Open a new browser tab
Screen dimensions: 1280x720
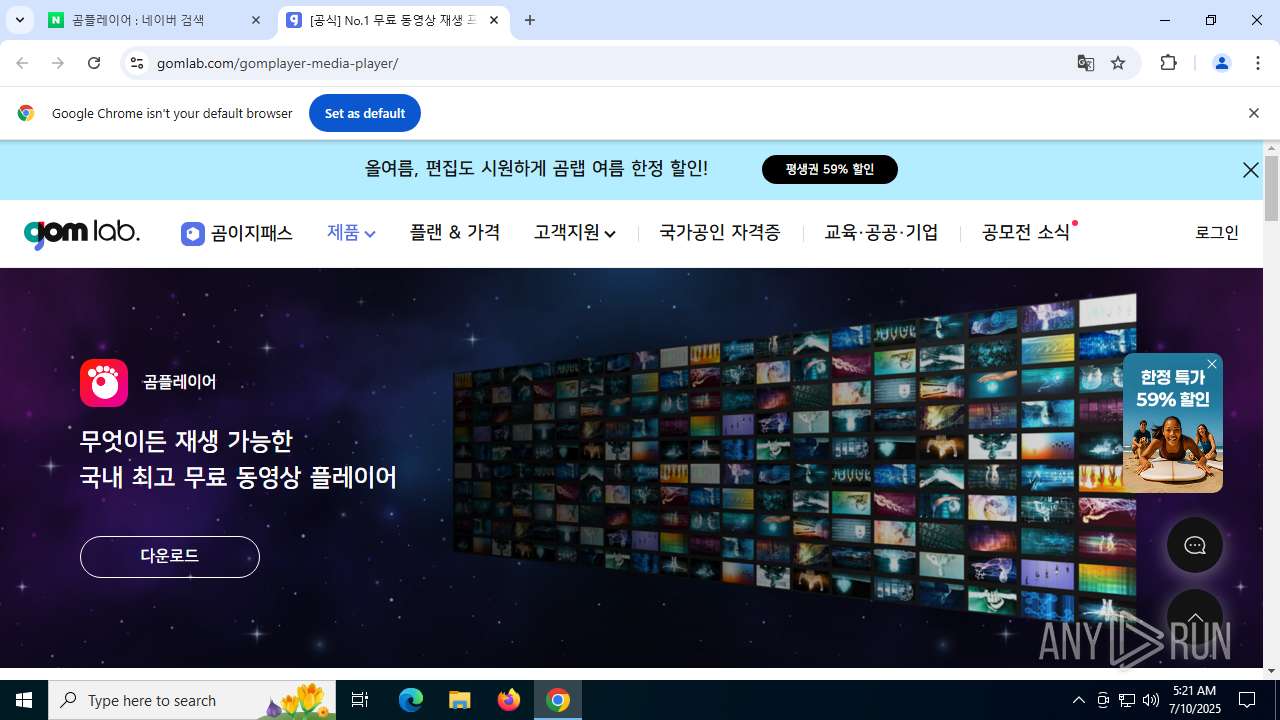click(x=530, y=20)
